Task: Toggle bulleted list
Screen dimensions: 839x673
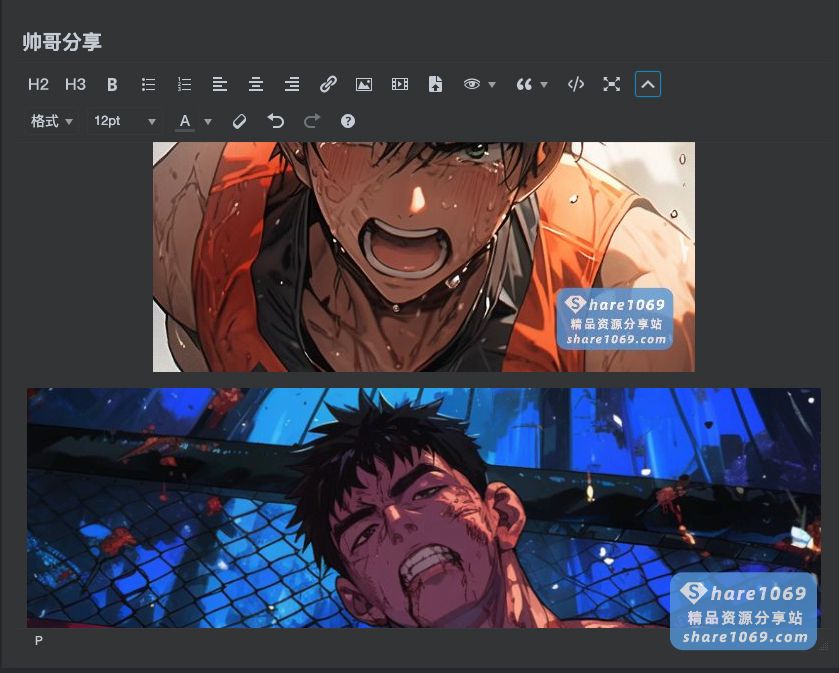Action: tap(148, 85)
